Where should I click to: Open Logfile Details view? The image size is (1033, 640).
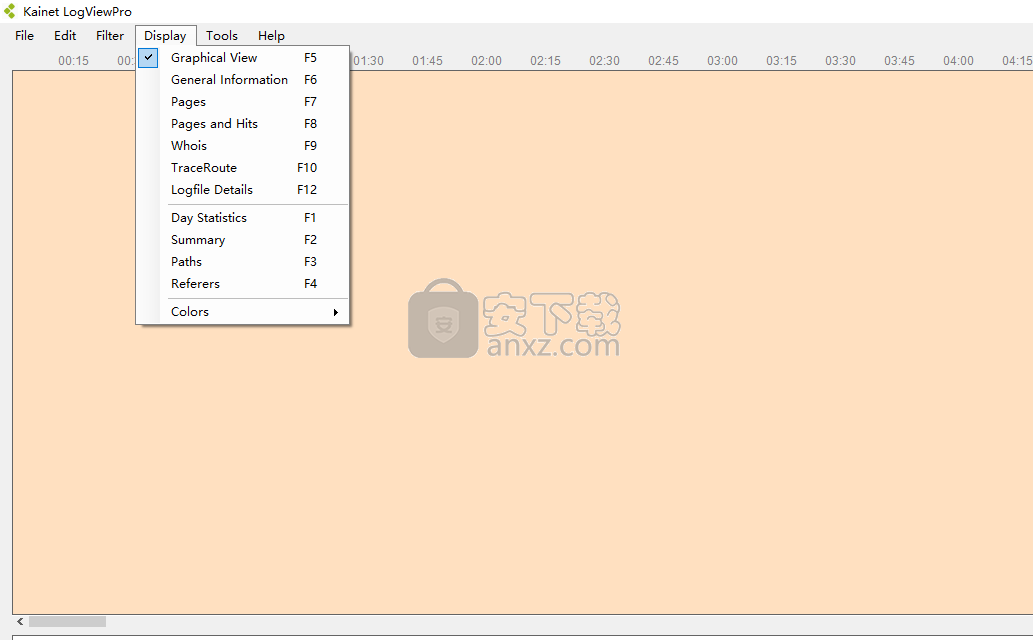[x=242, y=190]
